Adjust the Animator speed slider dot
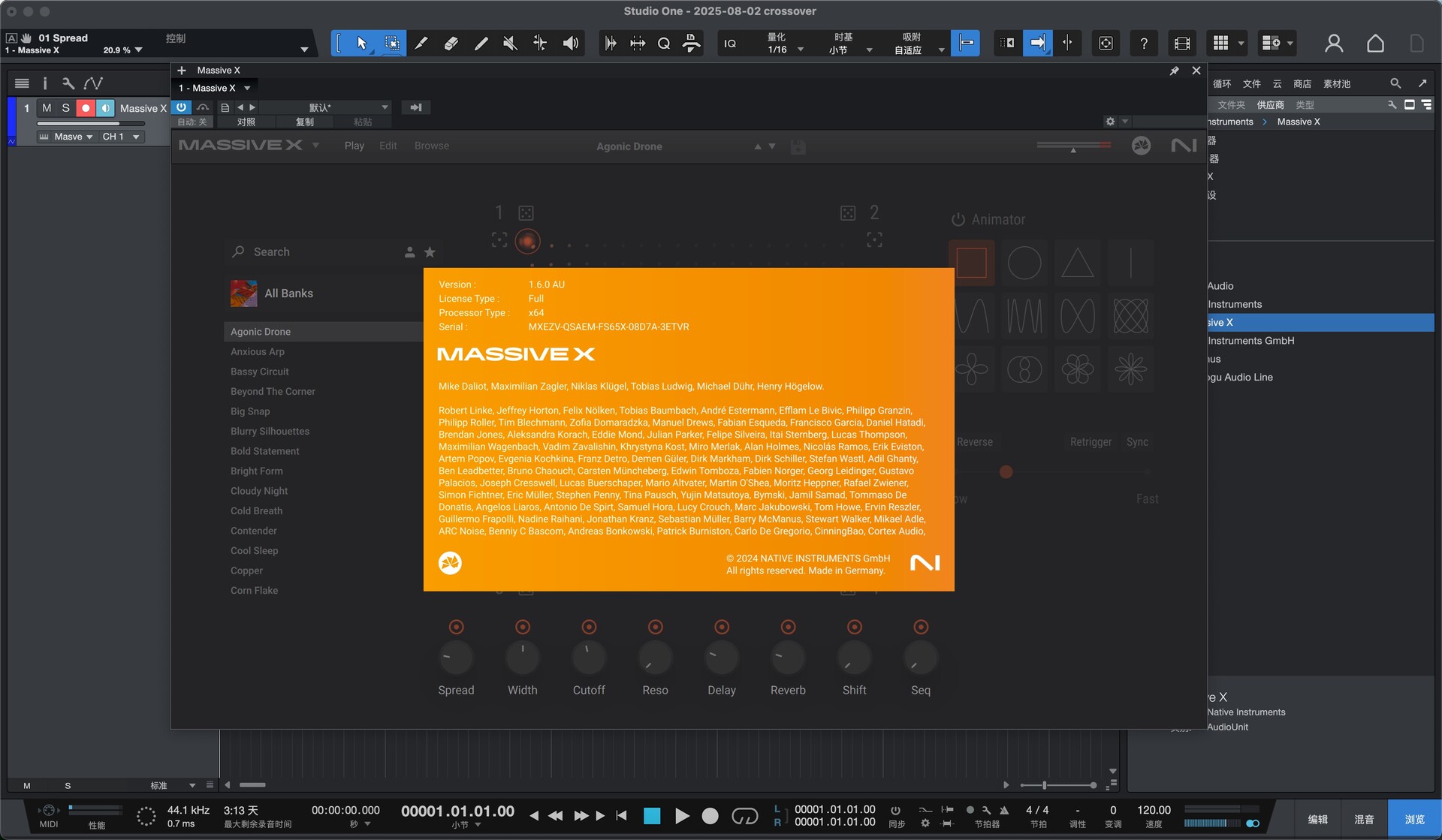Screen dimensions: 1442x840 click(x=1006, y=472)
